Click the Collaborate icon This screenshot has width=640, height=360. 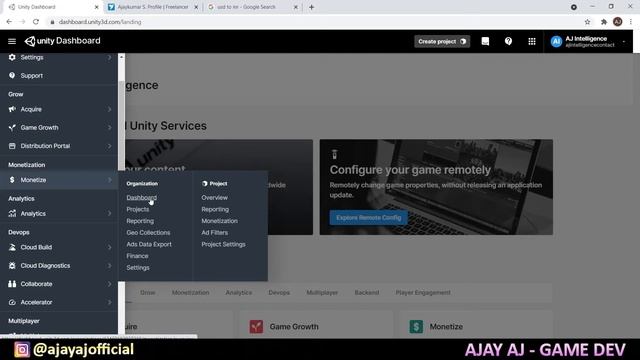tap(12, 284)
